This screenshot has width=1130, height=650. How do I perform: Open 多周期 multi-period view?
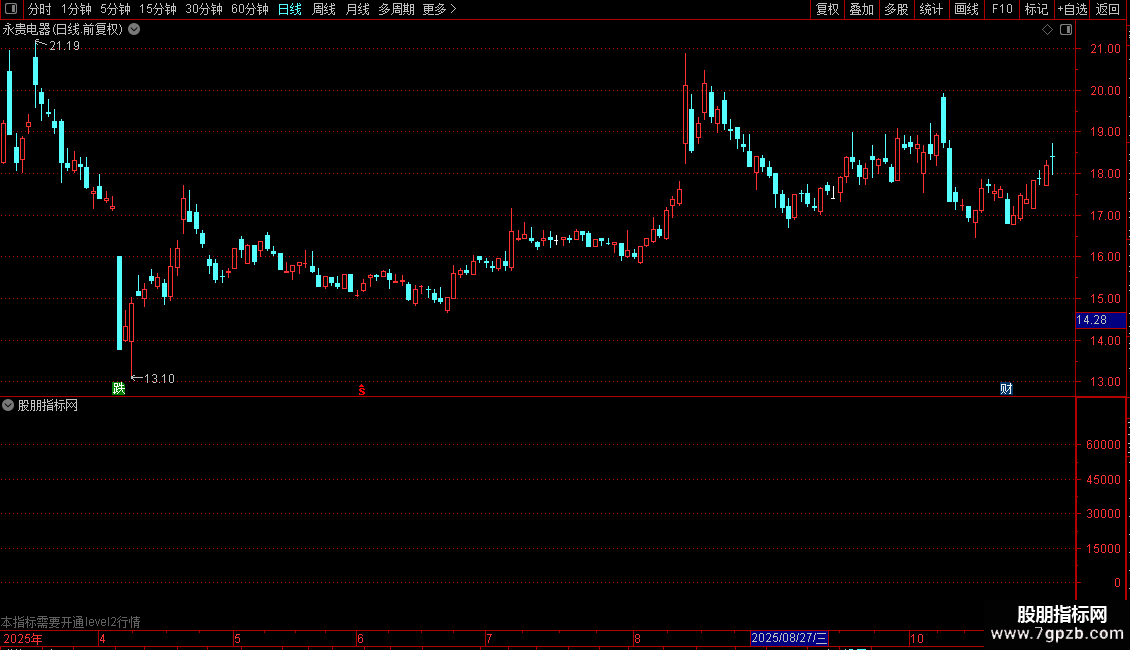click(x=396, y=9)
